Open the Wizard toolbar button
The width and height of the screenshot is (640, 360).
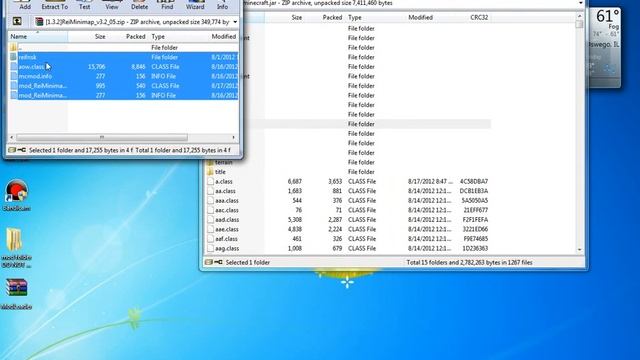pyautogui.click(x=195, y=5)
